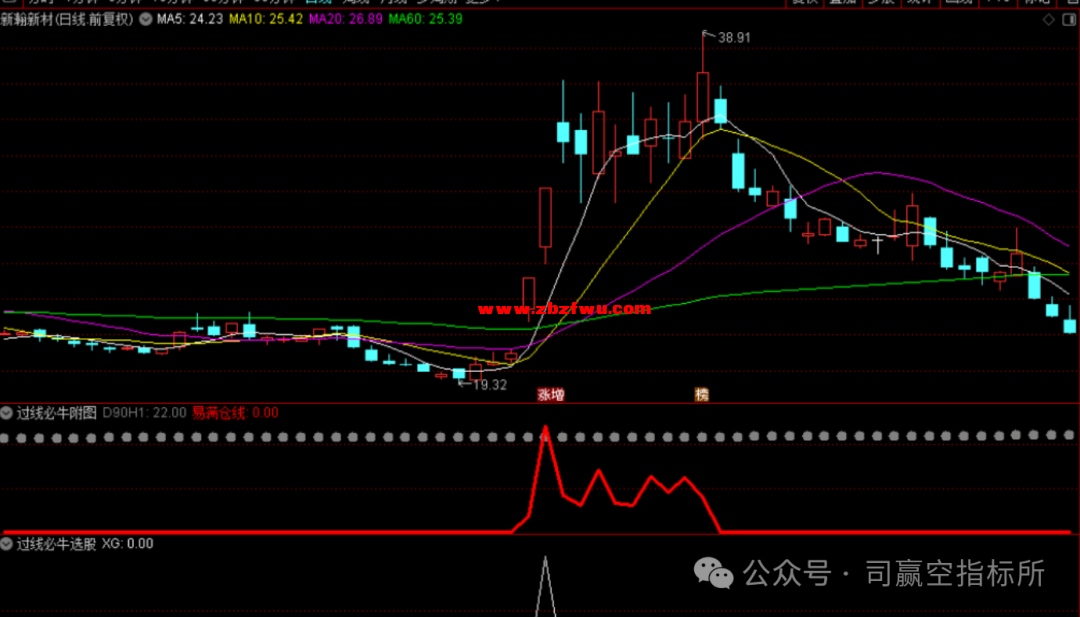Open the dropdown beside 新翰新材 chart title
Screen dimensions: 1080x617
click(x=146, y=19)
